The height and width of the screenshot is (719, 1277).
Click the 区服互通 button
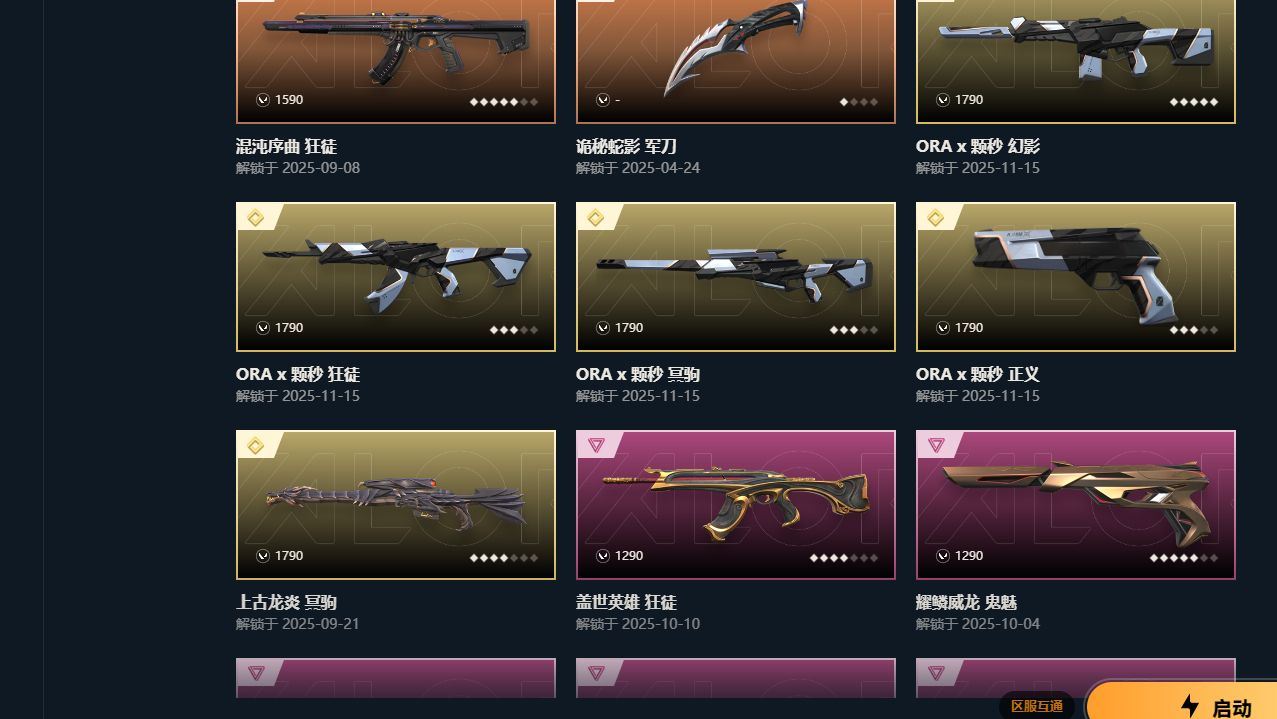(1037, 706)
